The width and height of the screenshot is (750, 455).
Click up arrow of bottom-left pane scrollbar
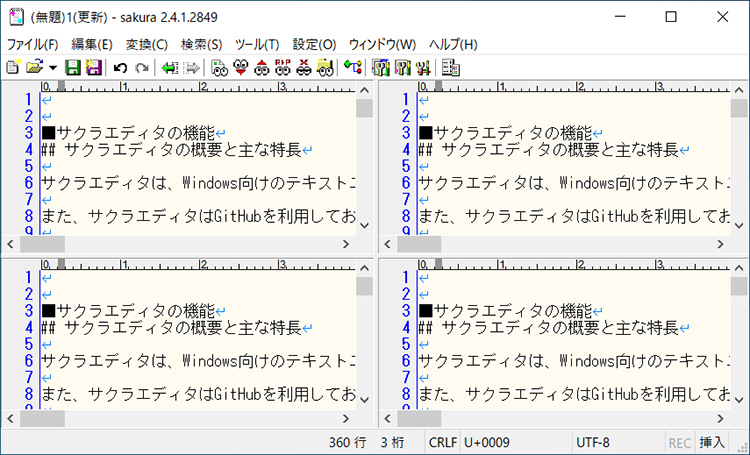coord(364,268)
